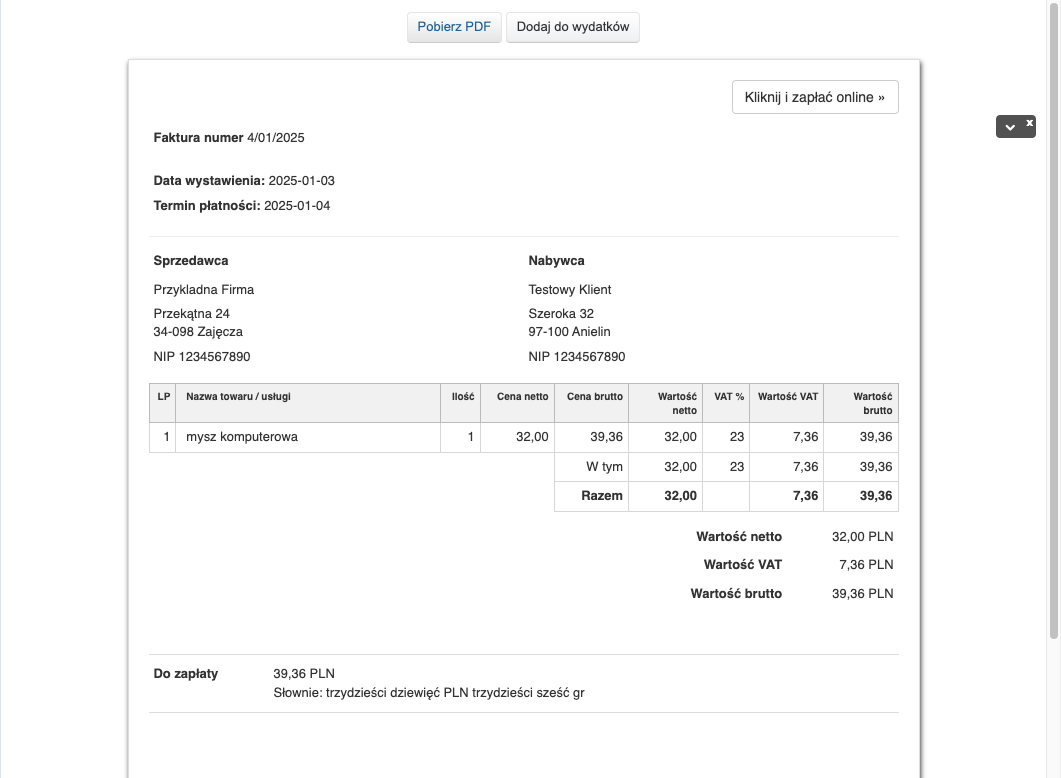The height and width of the screenshot is (778, 1061).
Task: Click Dodaj do wydatków button
Action: click(572, 27)
